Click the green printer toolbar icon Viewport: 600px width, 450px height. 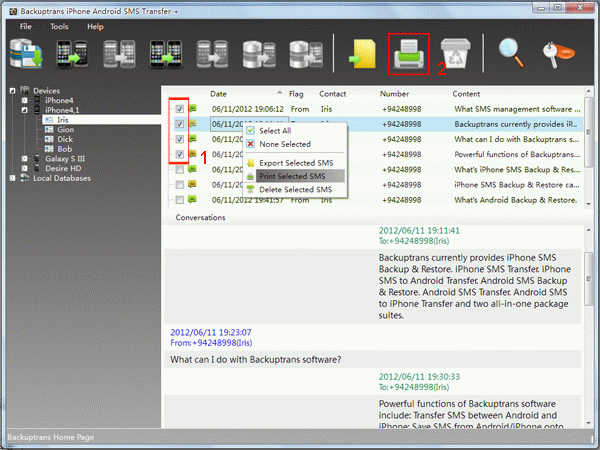tap(409, 54)
